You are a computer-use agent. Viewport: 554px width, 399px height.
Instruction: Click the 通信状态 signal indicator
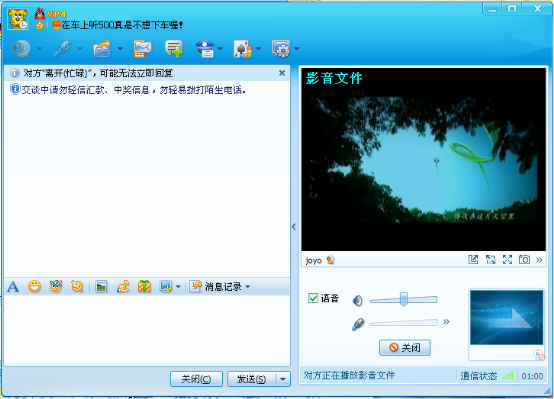pyautogui.click(x=487, y=376)
